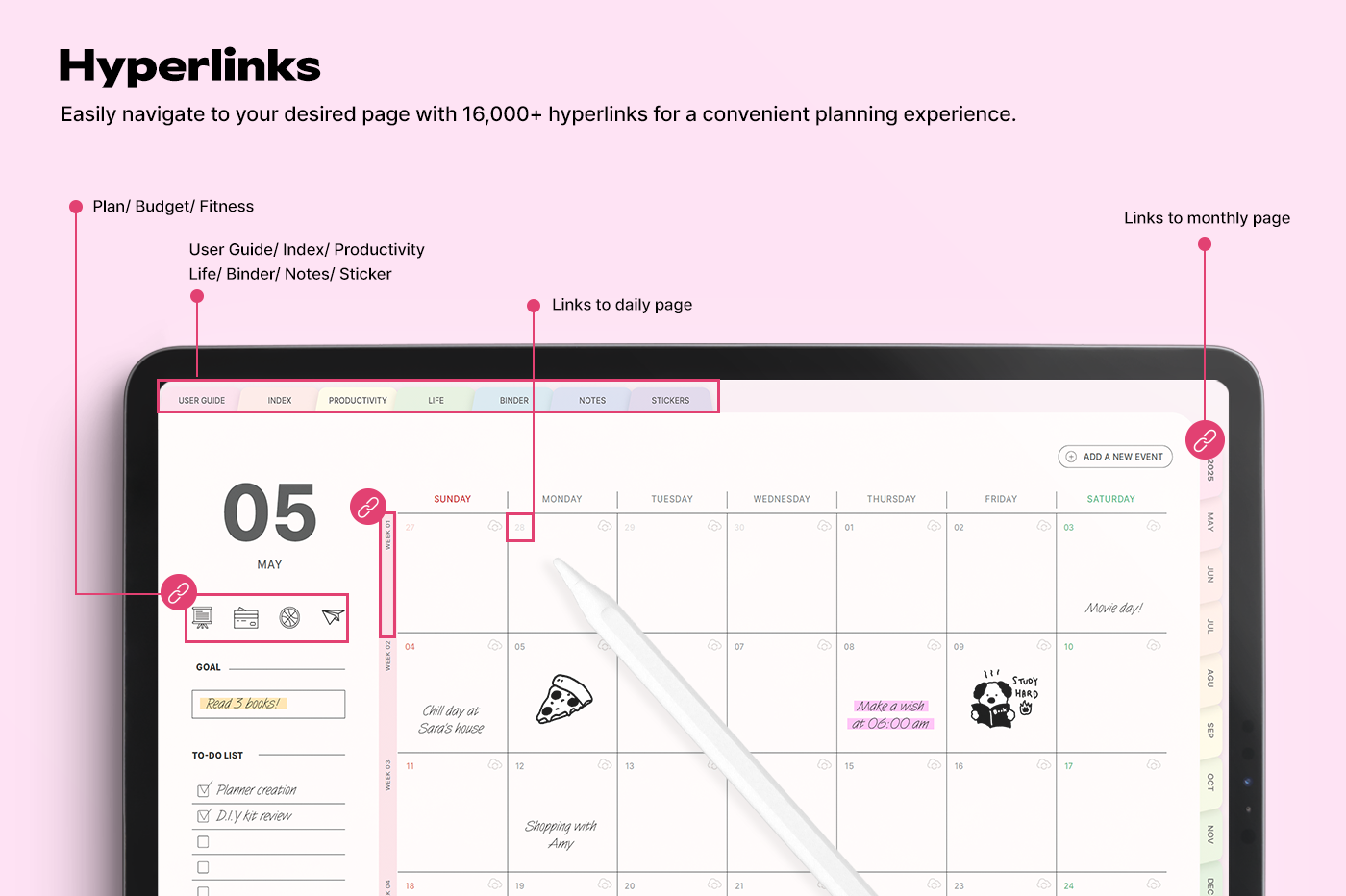The height and width of the screenshot is (896, 1346).
Task: Click the cloud icon in the 23 cell
Action: tap(1043, 884)
